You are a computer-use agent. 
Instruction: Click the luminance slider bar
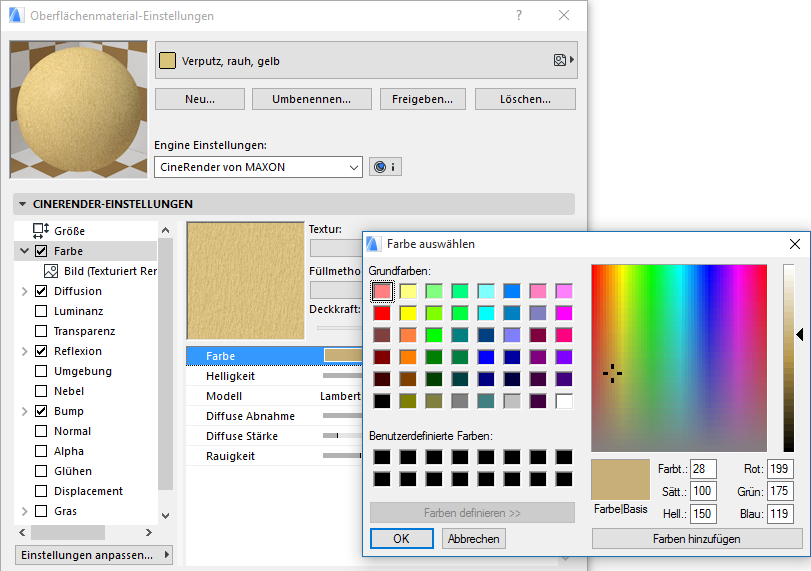click(788, 358)
